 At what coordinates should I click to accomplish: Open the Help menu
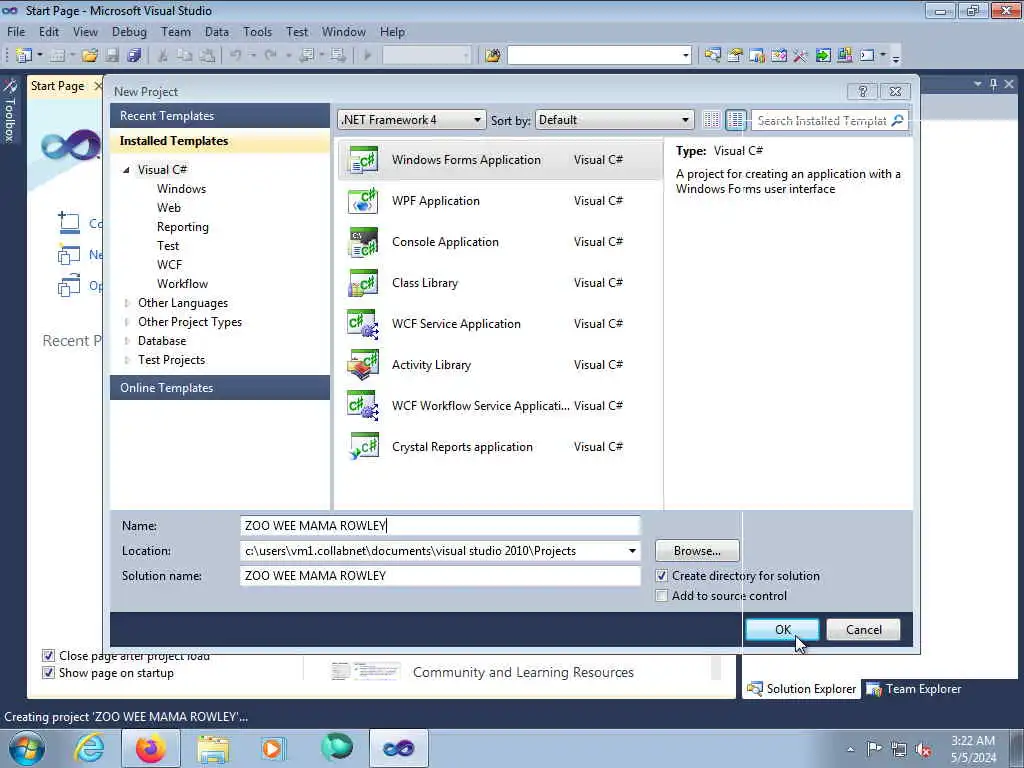pos(392,32)
